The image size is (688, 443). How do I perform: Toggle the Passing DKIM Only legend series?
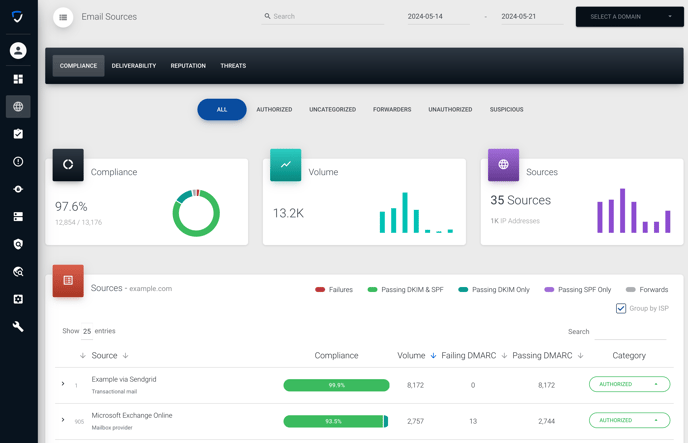pos(494,289)
